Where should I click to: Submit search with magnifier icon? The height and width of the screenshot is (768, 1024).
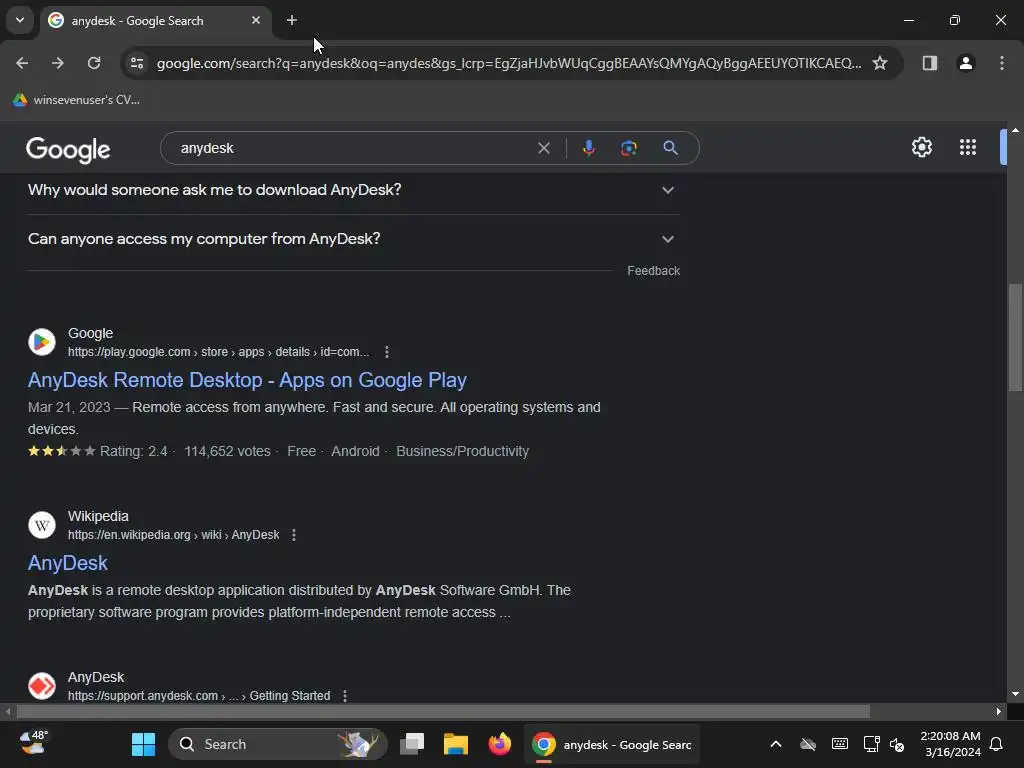(670, 148)
